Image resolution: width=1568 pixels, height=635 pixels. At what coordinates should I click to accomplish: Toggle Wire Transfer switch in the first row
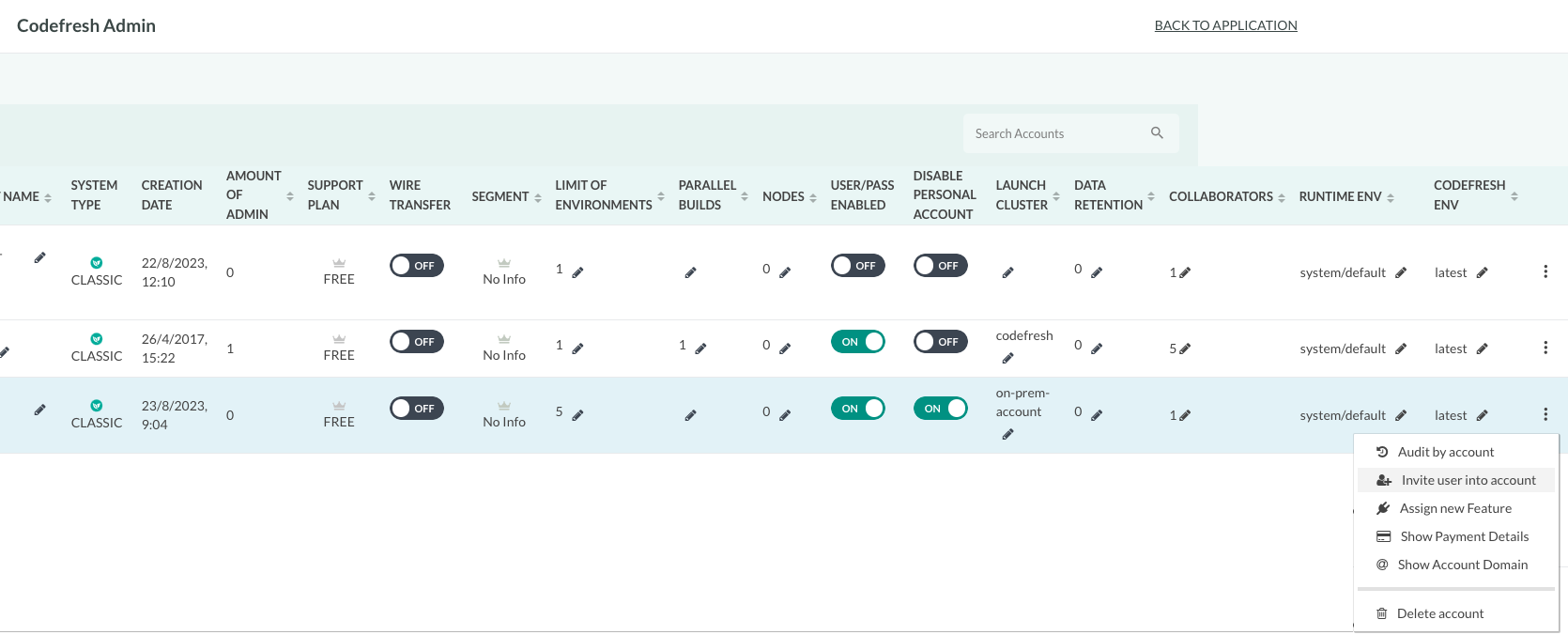click(417, 266)
